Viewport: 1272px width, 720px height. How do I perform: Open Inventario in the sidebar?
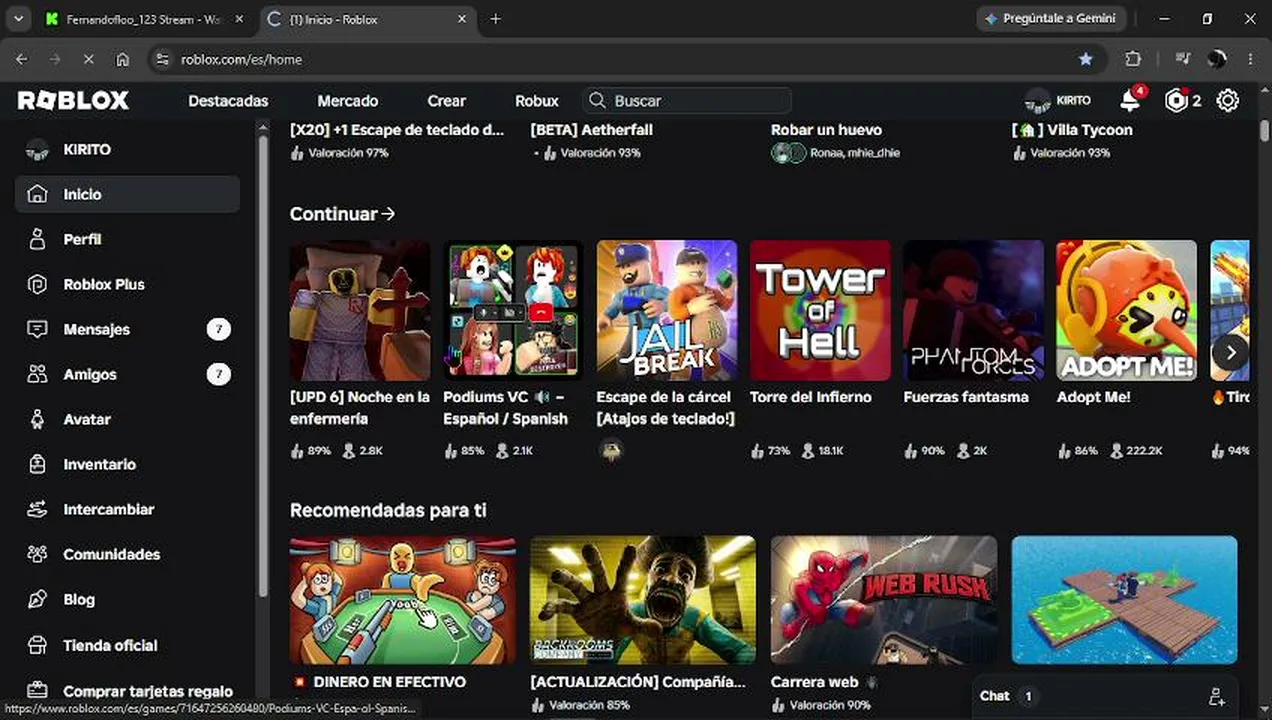click(127, 464)
